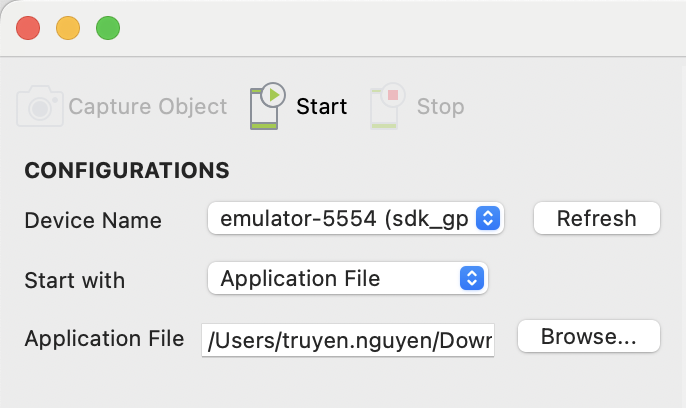Close the window with red button
686x408 pixels.
tap(28, 28)
